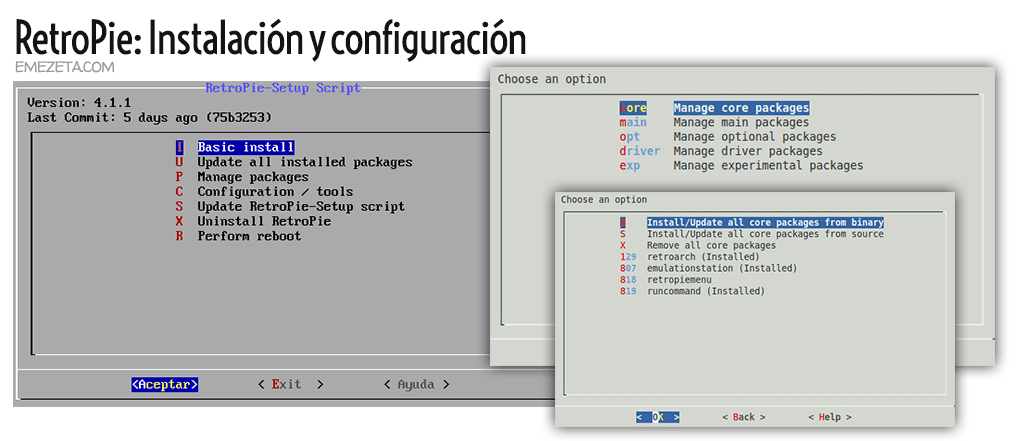1024x441 pixels.
Task: Select Manage driver packages option
Action: coord(721,151)
